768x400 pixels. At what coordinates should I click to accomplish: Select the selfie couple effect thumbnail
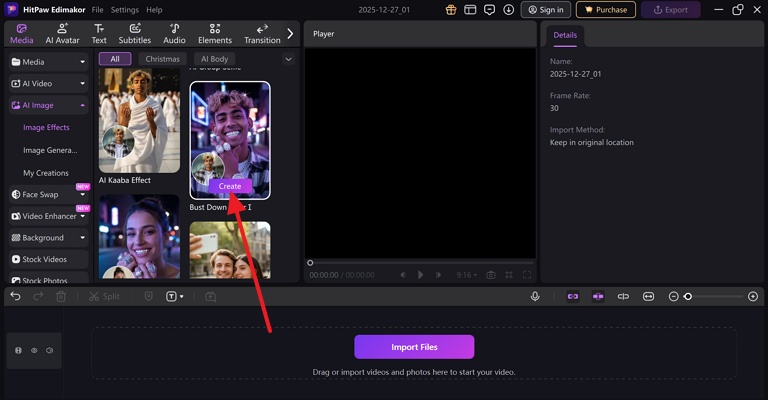click(230, 250)
